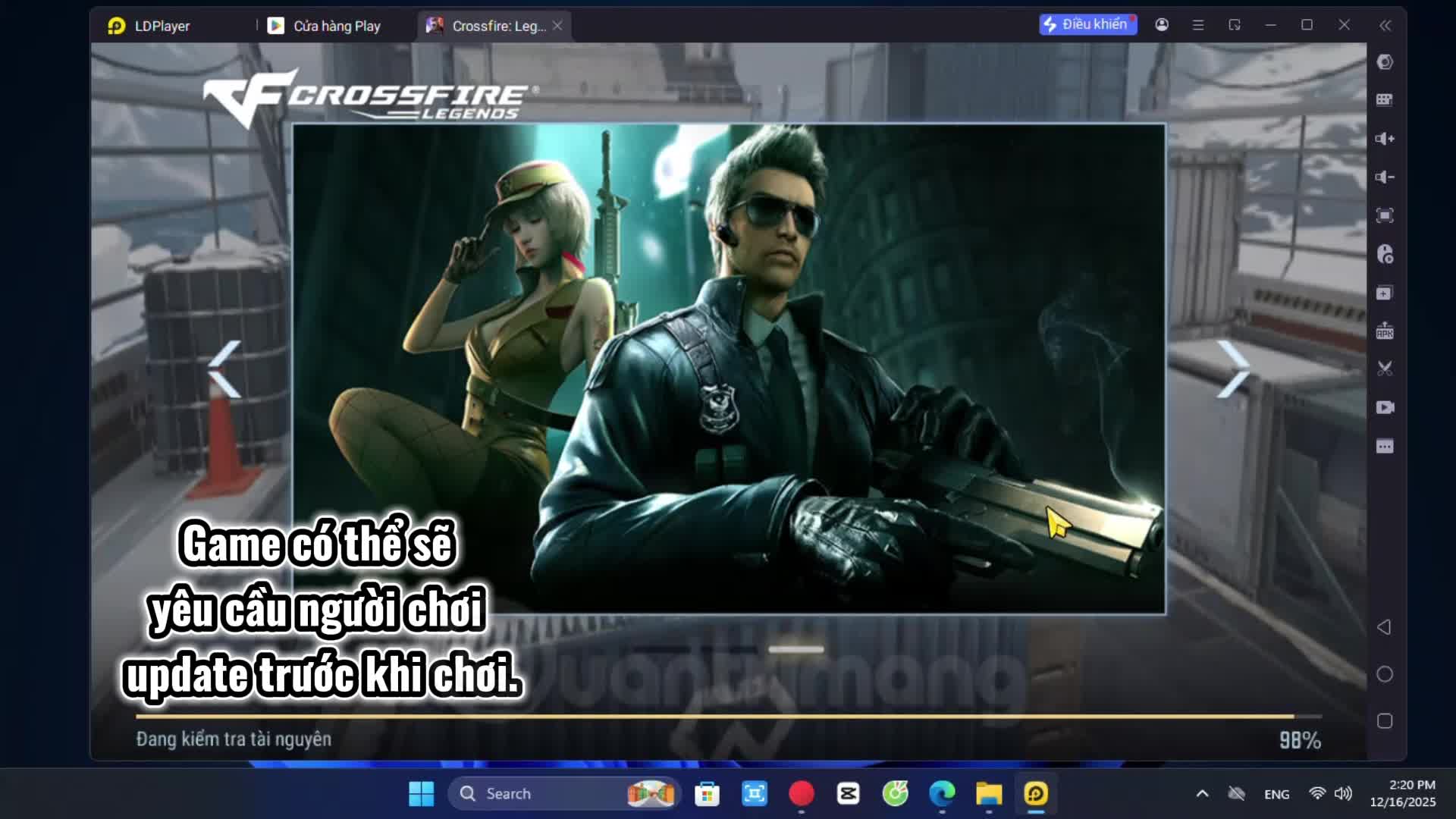Toggle fullscreen mode icon in sidebar
Image resolution: width=1456 pixels, height=819 pixels.
coord(1385,216)
